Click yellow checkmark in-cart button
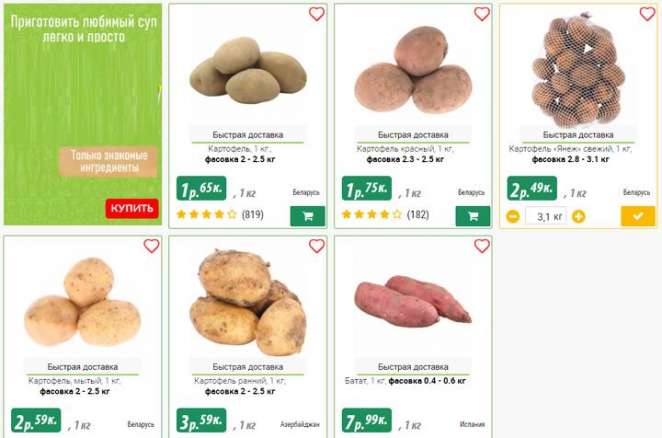This screenshot has height=438, width=662. 638,216
